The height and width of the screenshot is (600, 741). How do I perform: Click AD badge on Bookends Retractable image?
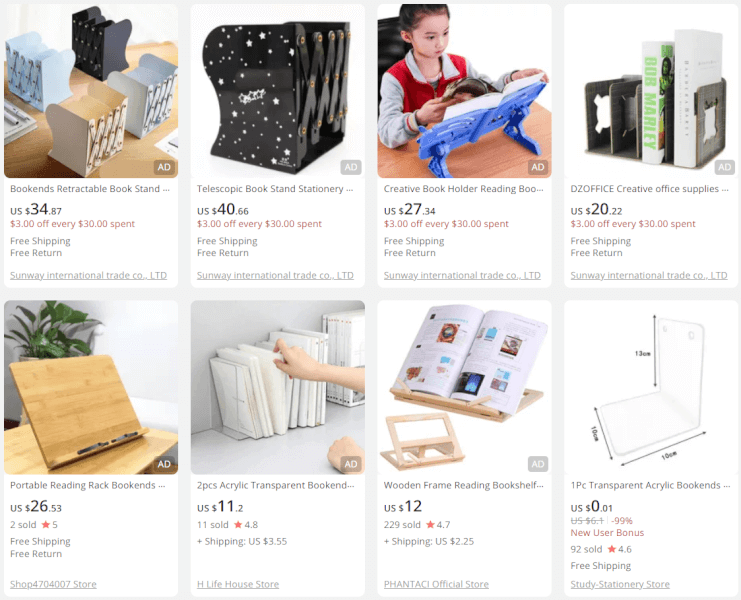click(x=164, y=167)
